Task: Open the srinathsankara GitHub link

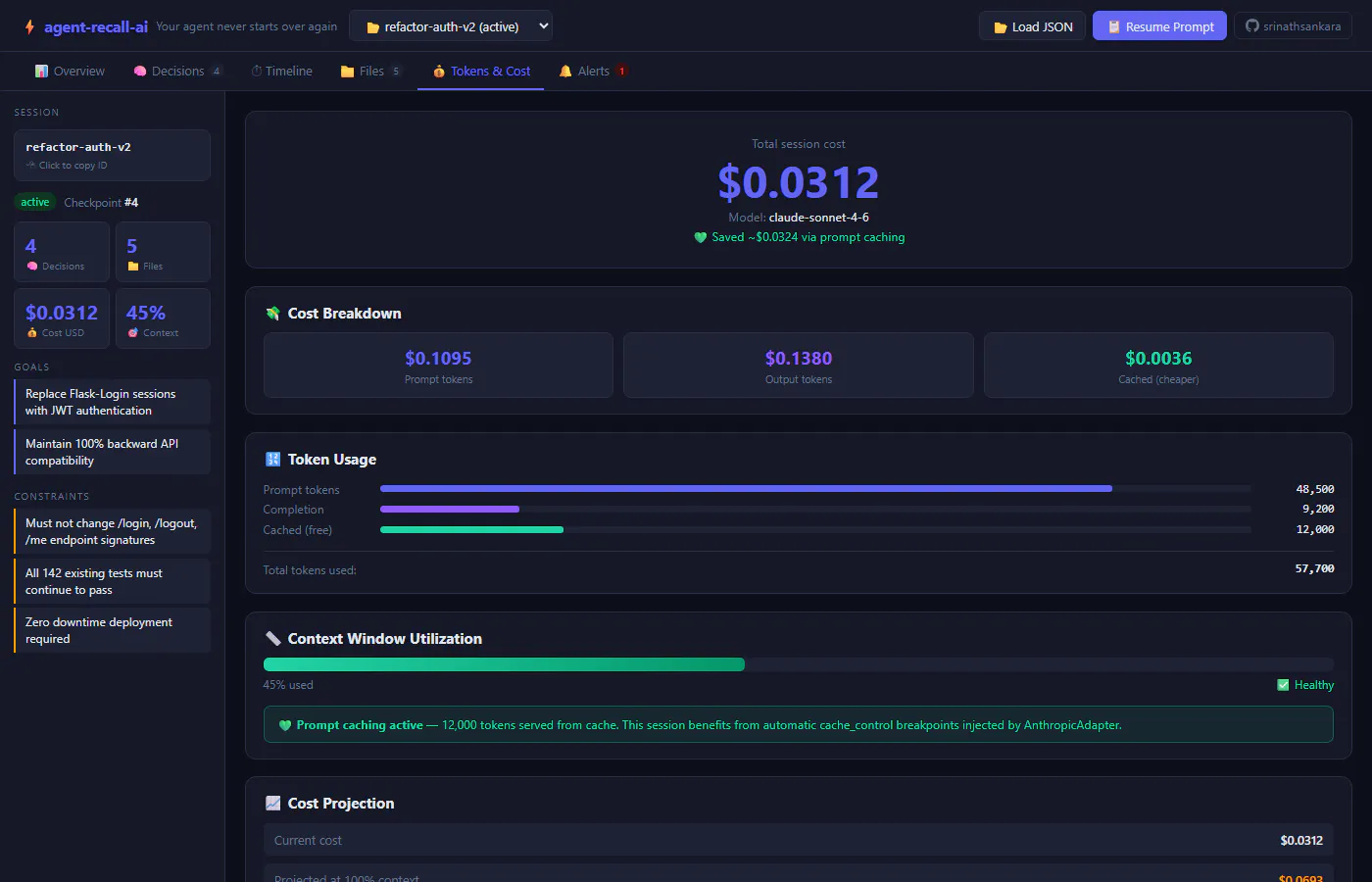Action: (x=1293, y=26)
